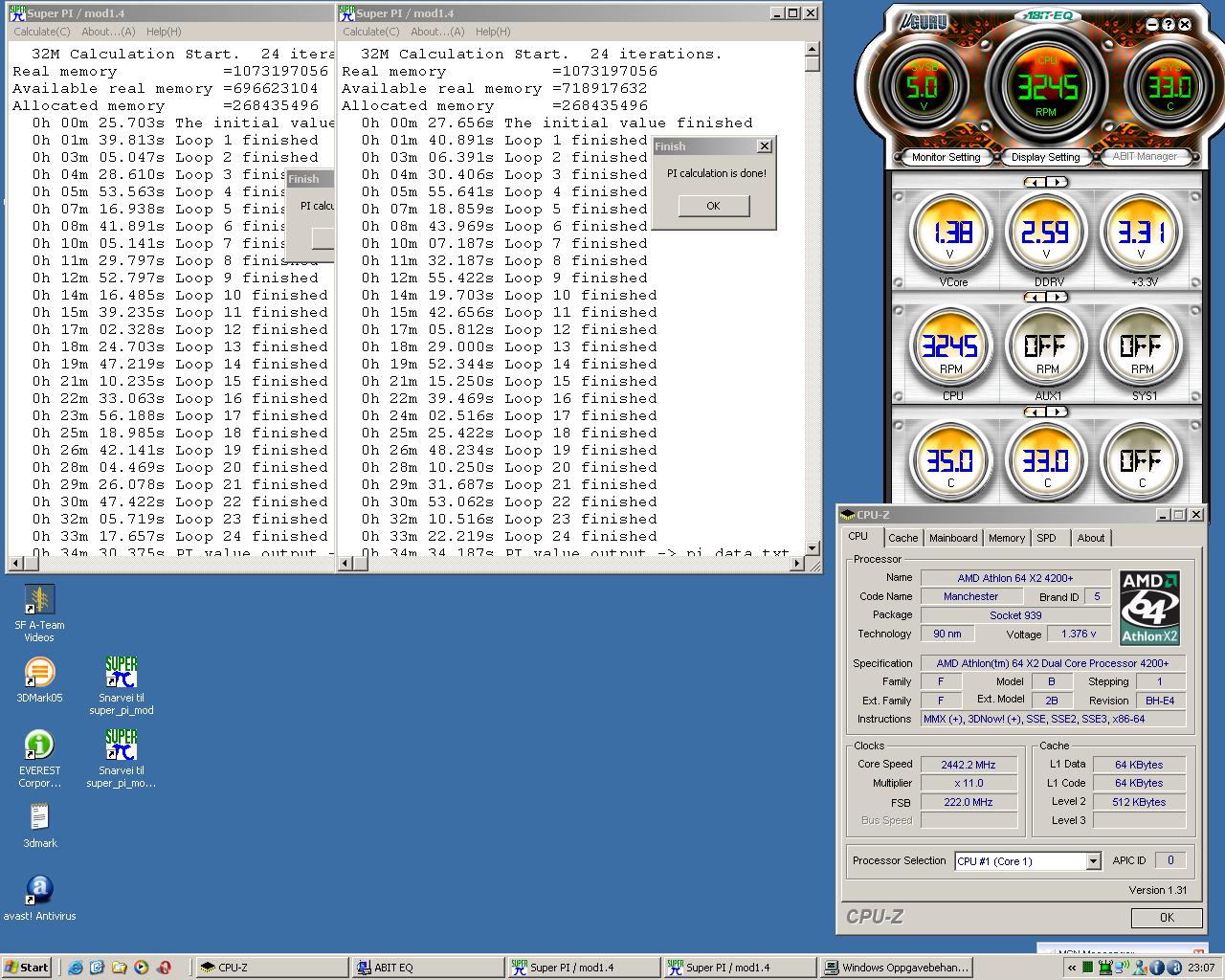Click the green monitor tray icon
Viewport: 1225px width, 980px height.
coord(1105,968)
